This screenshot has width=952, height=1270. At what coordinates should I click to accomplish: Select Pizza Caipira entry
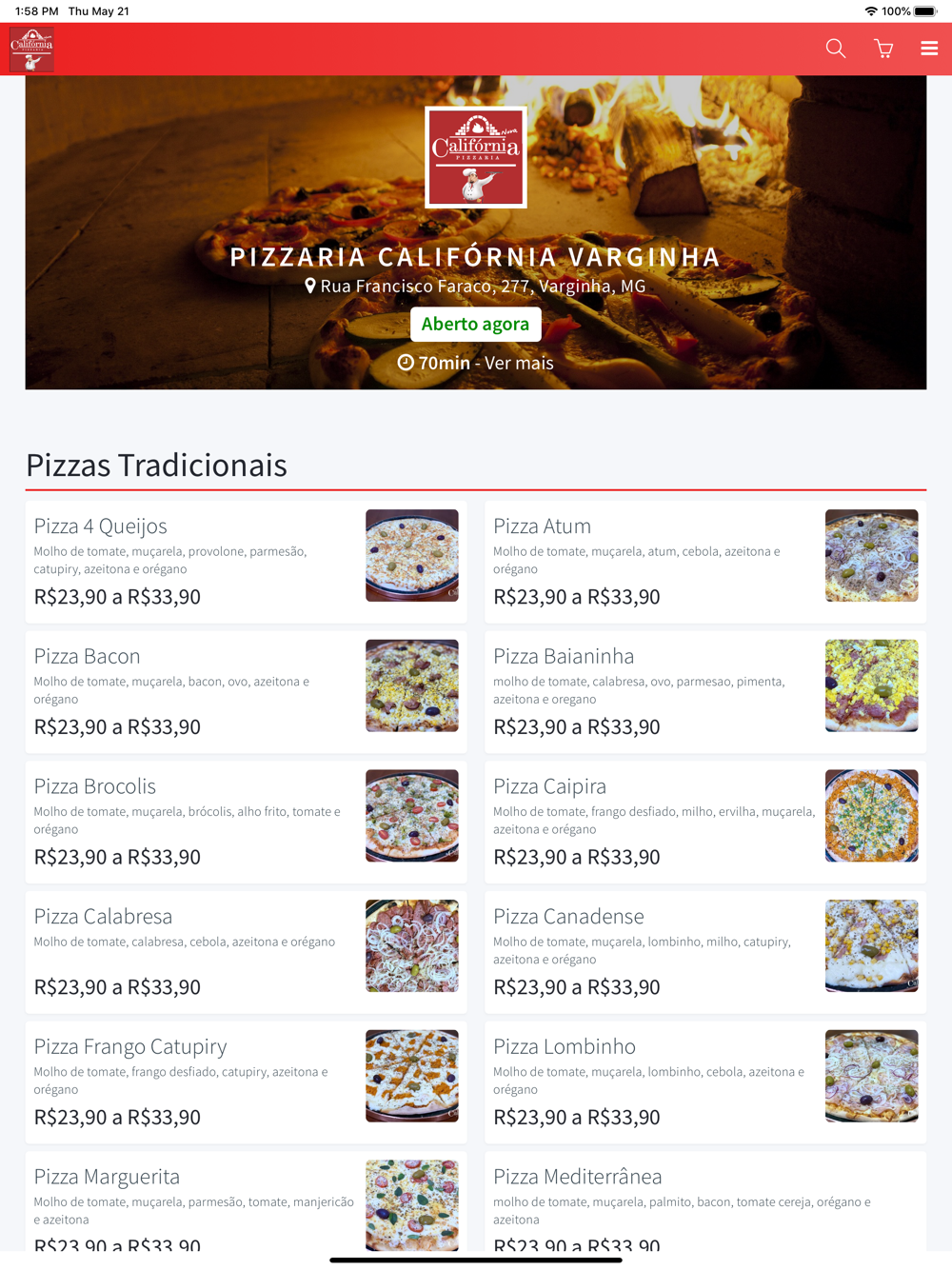point(705,822)
